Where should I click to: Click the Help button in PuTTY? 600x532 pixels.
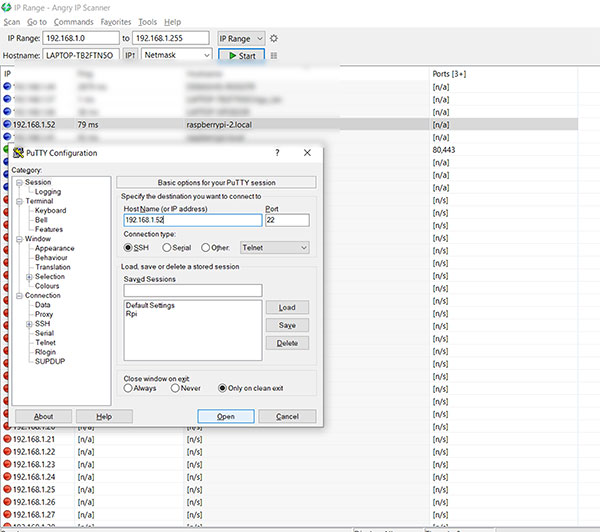coord(104,416)
